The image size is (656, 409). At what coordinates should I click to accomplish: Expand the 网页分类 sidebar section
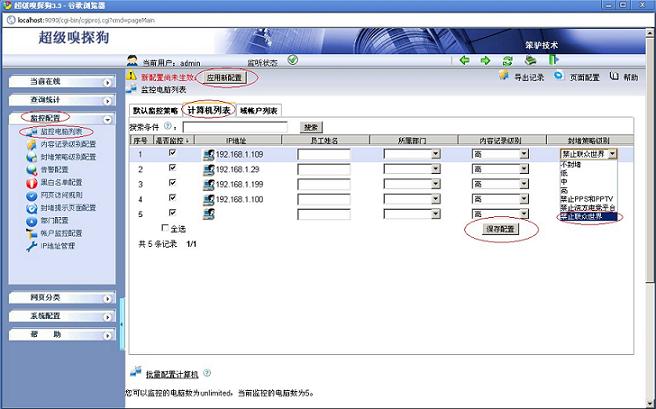tap(58, 298)
